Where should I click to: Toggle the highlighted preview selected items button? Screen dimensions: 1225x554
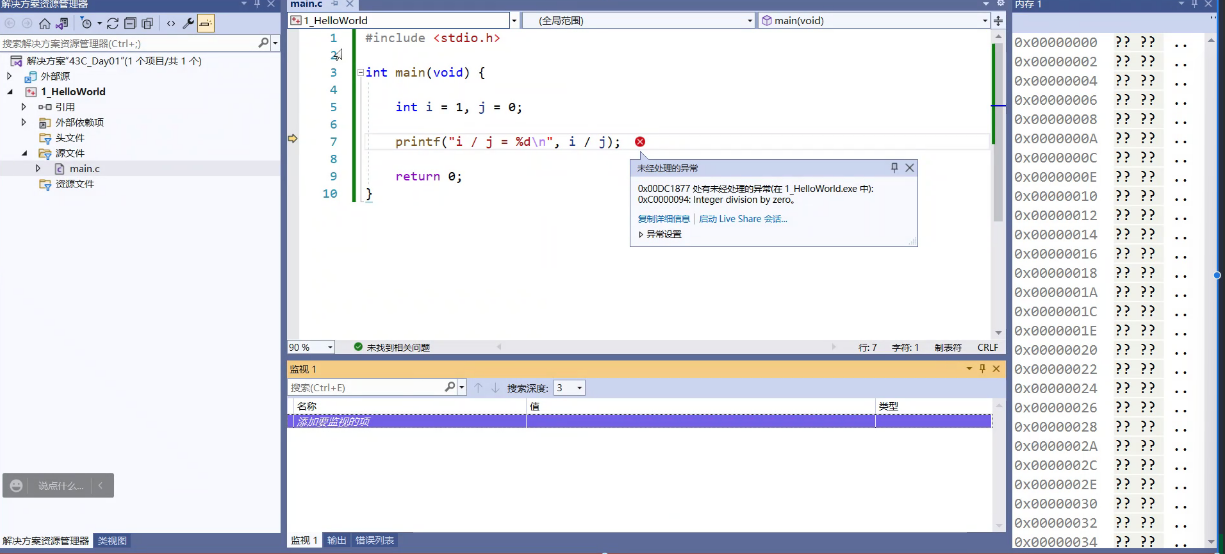[206, 23]
